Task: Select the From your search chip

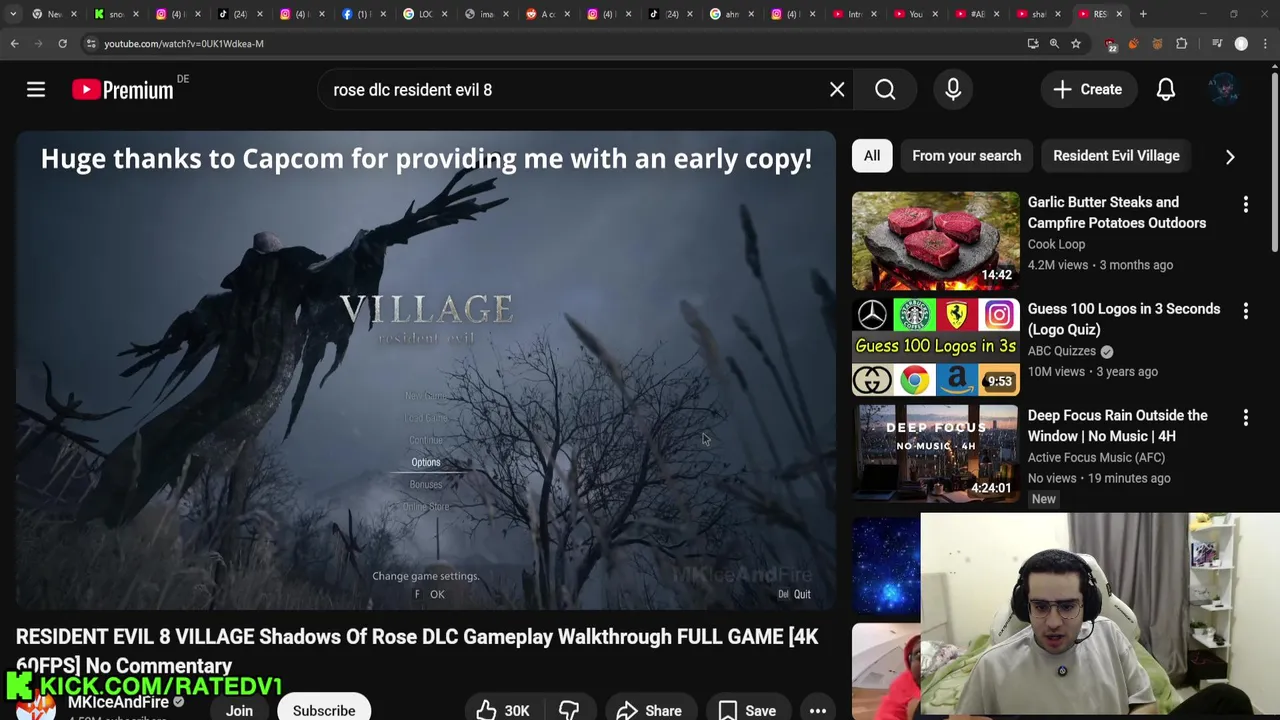Action: (966, 156)
